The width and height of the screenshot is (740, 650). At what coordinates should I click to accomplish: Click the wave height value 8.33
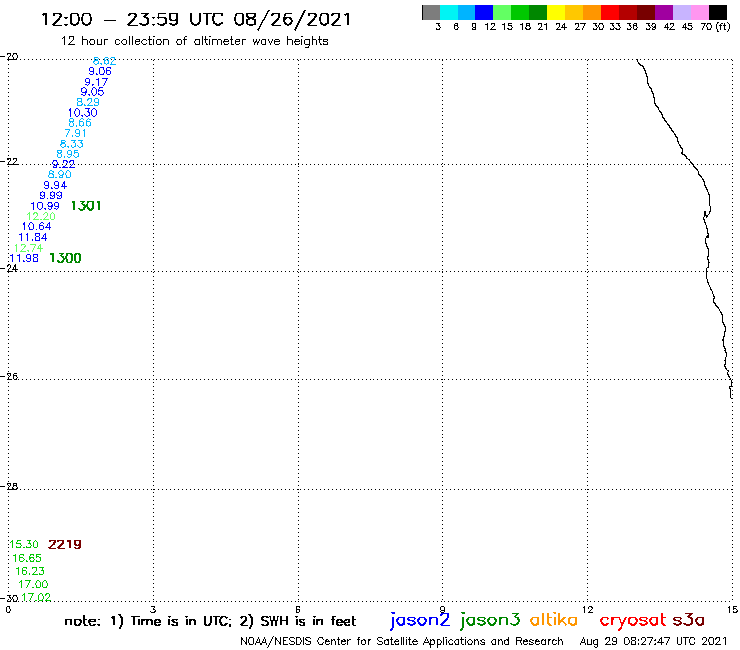[72, 144]
